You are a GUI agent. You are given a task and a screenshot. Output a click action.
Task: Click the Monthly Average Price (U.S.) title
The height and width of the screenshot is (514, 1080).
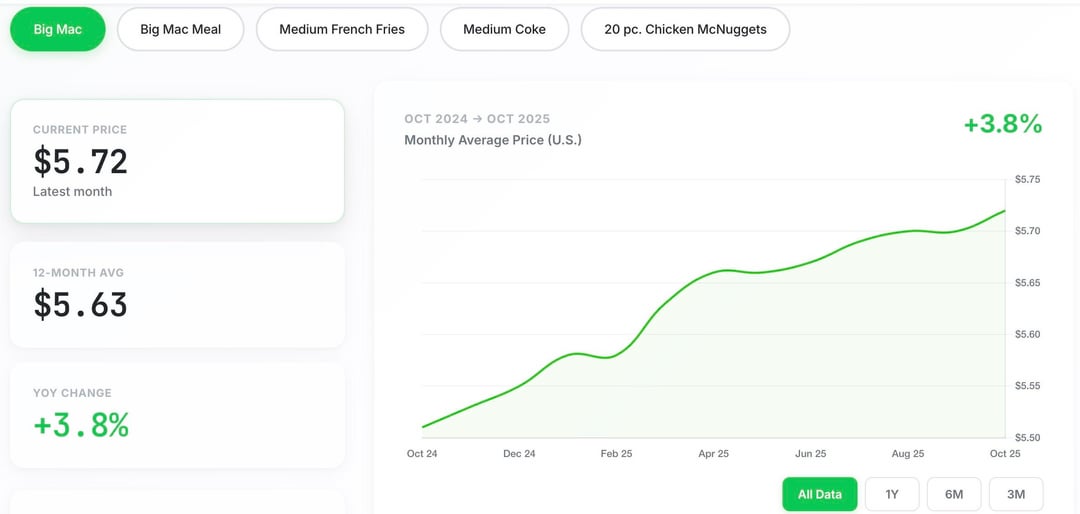click(493, 140)
